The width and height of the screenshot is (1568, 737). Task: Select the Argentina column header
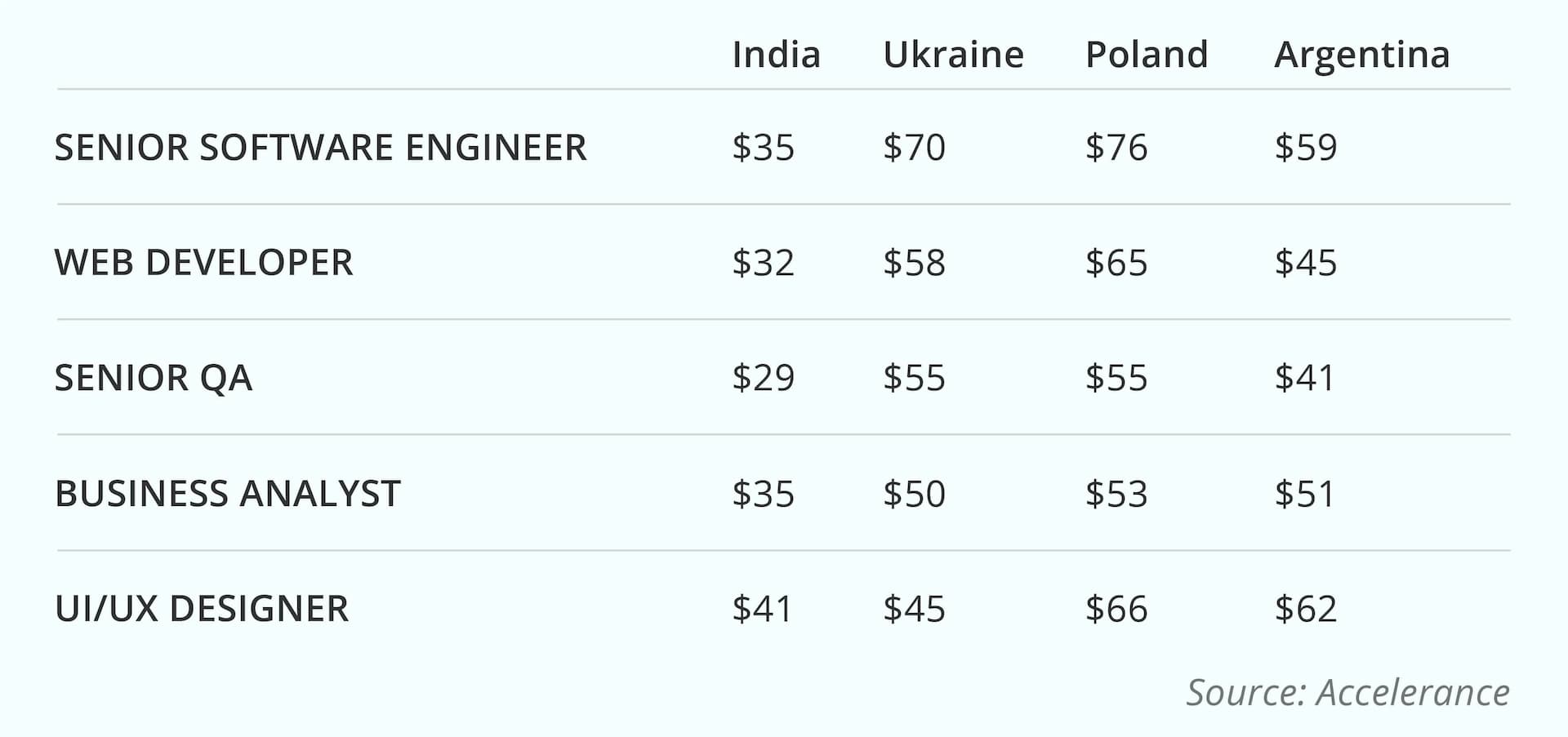(x=1361, y=55)
